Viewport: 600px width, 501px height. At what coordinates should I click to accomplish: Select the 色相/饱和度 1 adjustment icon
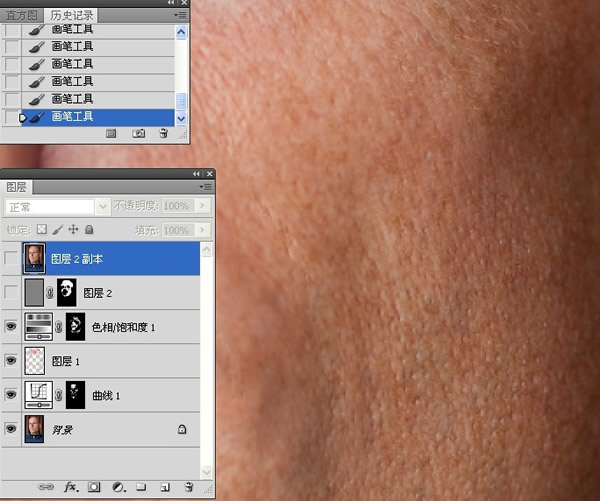39,327
